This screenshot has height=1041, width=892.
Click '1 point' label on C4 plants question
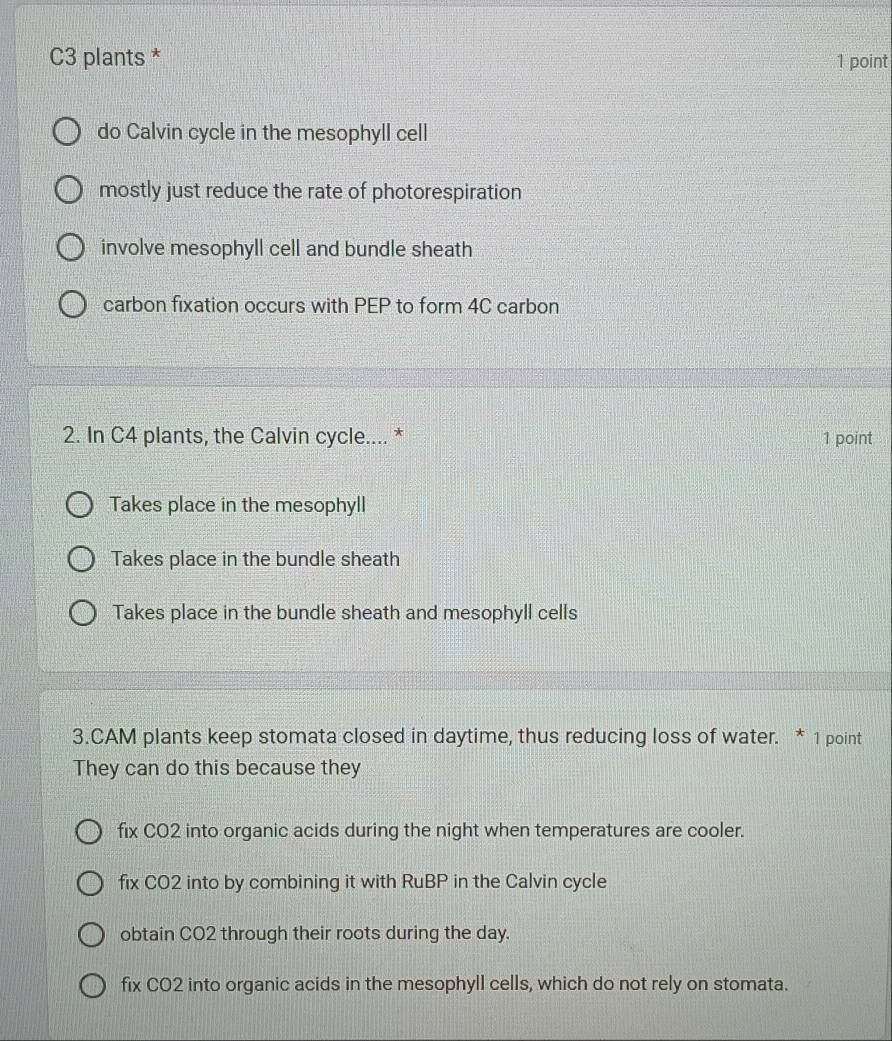tap(846, 438)
